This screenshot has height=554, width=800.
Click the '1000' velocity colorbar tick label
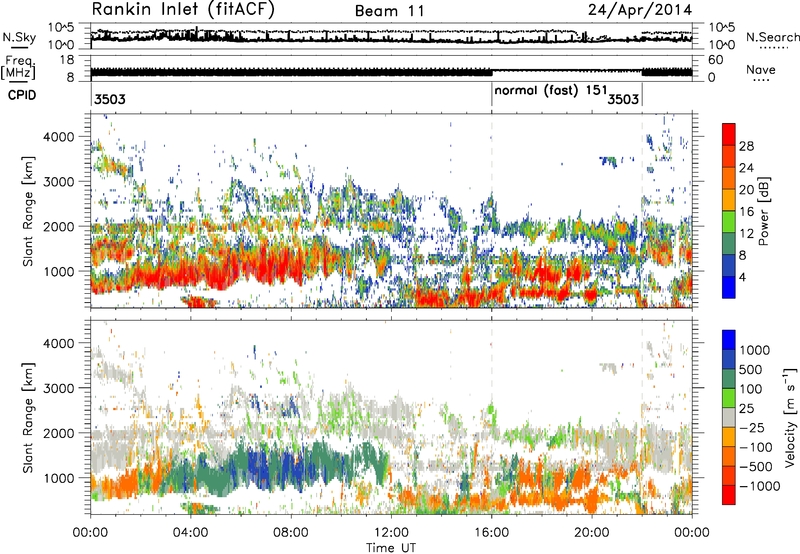pyautogui.click(x=754, y=350)
